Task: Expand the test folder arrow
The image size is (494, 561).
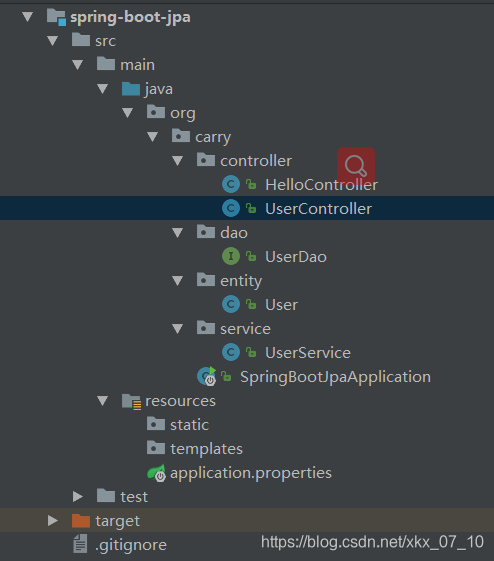Action: (x=78, y=496)
